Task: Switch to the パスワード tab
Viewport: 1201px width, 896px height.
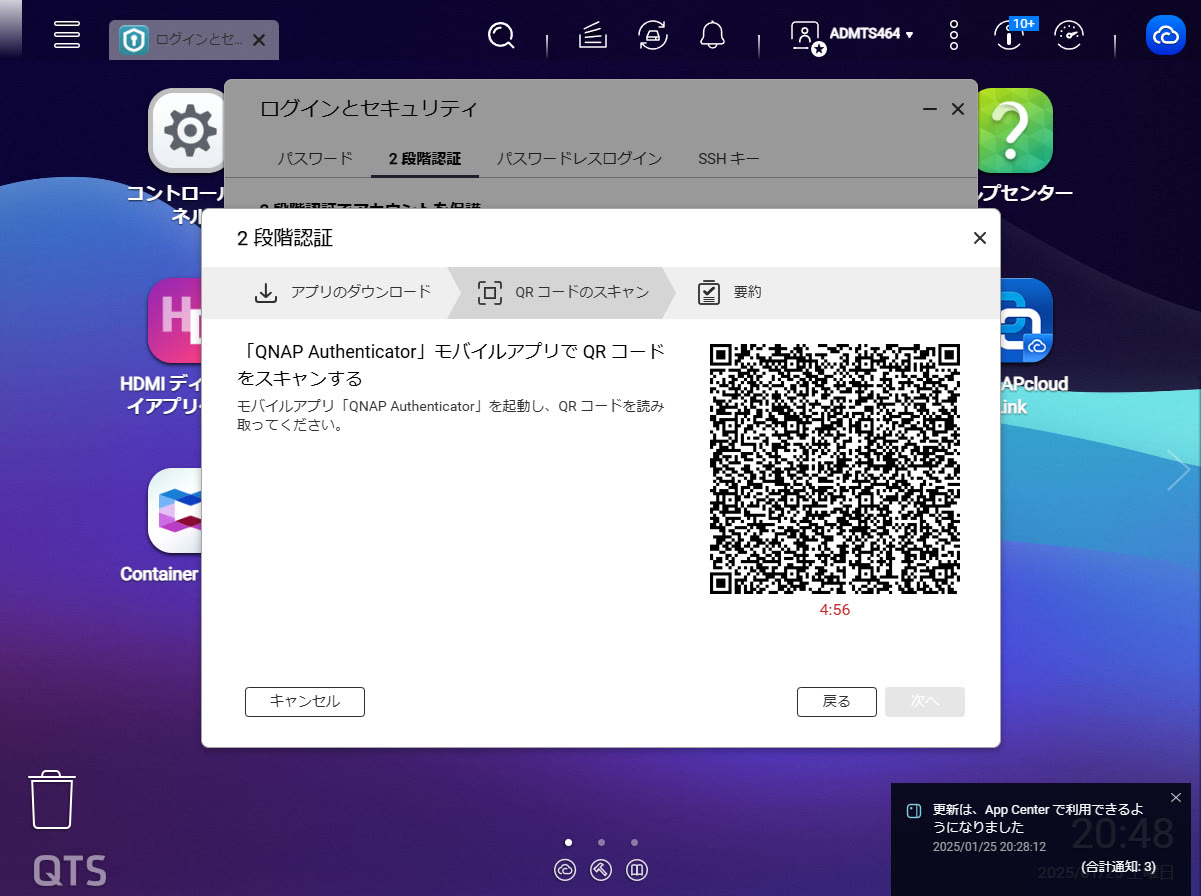Action: point(315,158)
